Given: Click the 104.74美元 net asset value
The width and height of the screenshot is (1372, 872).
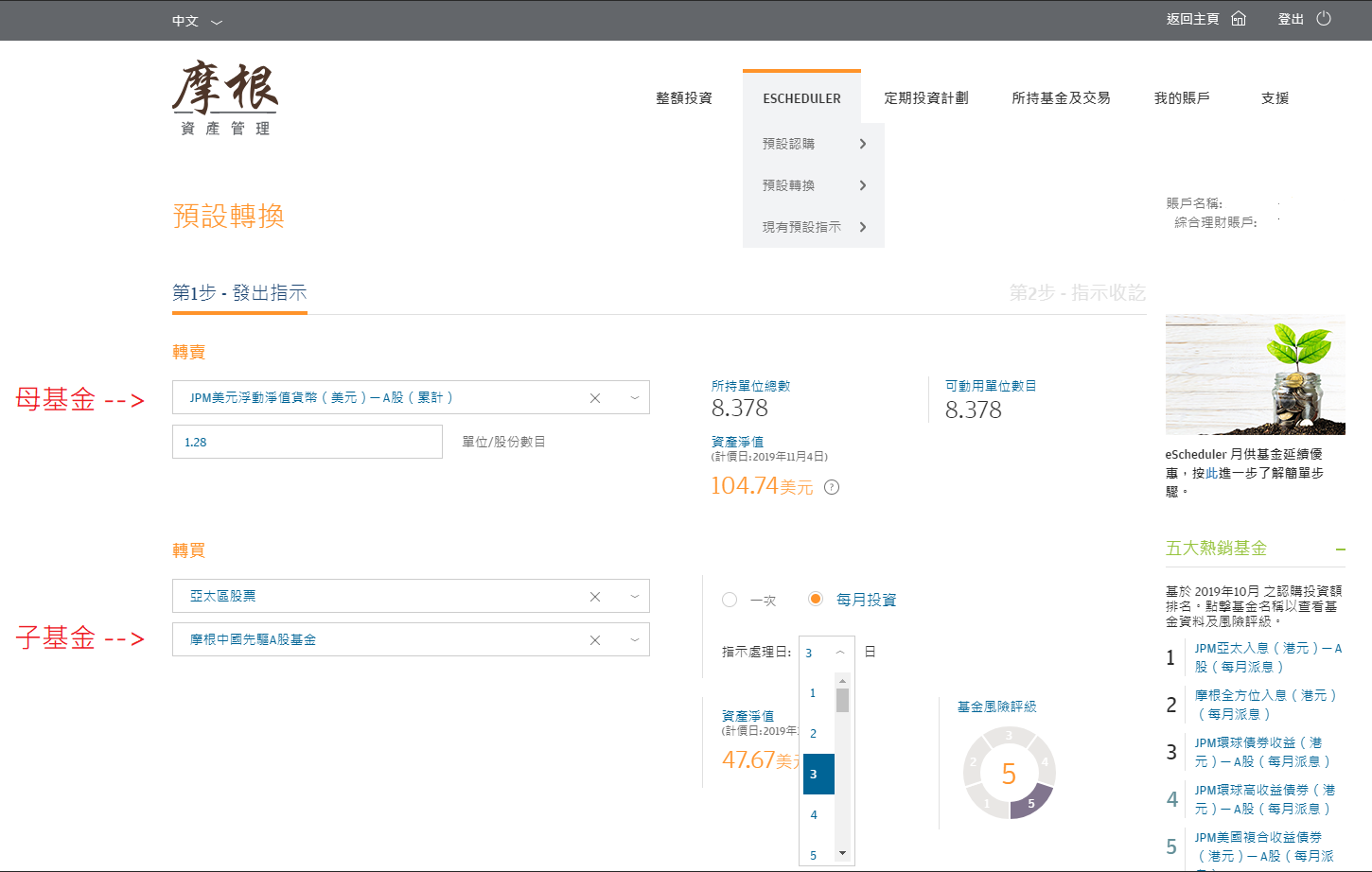Looking at the screenshot, I should 762,486.
